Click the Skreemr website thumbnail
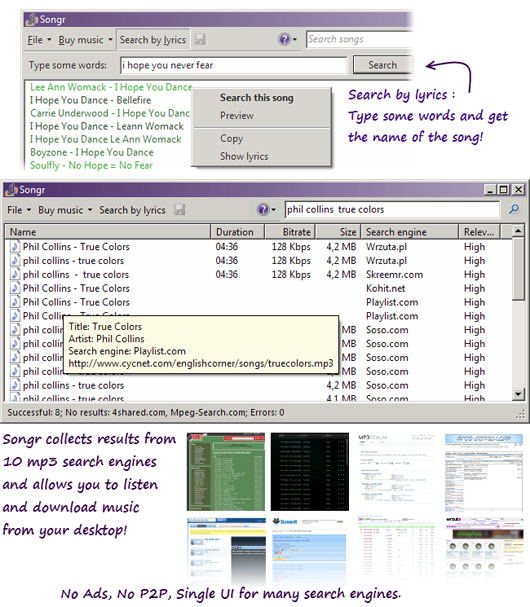The image size is (530, 607). tap(310, 550)
